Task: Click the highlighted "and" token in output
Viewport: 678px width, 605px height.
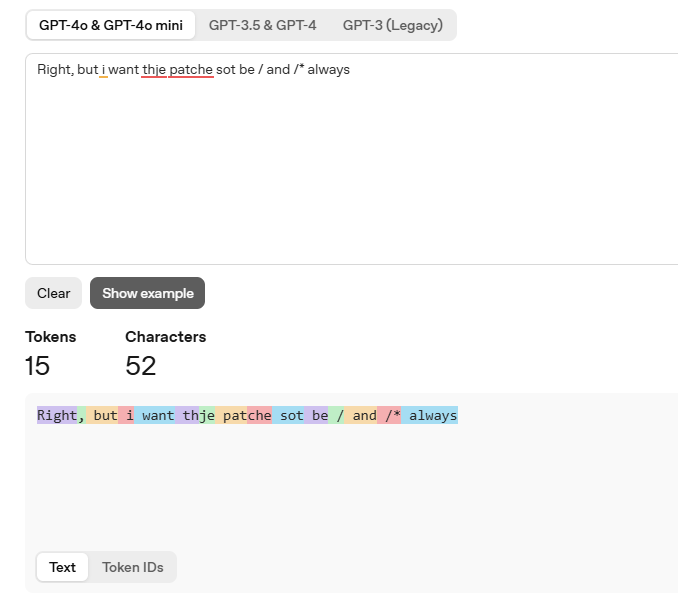Action: [x=362, y=415]
